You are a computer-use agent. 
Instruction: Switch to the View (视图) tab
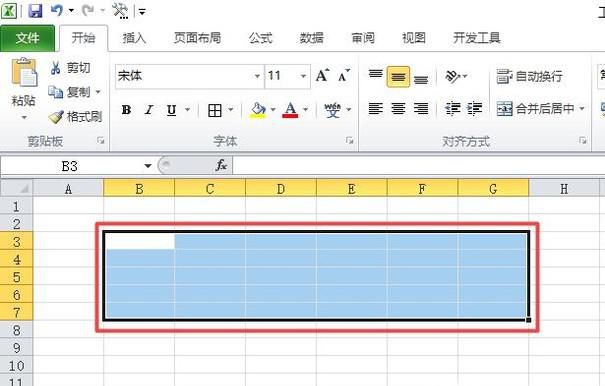point(414,38)
